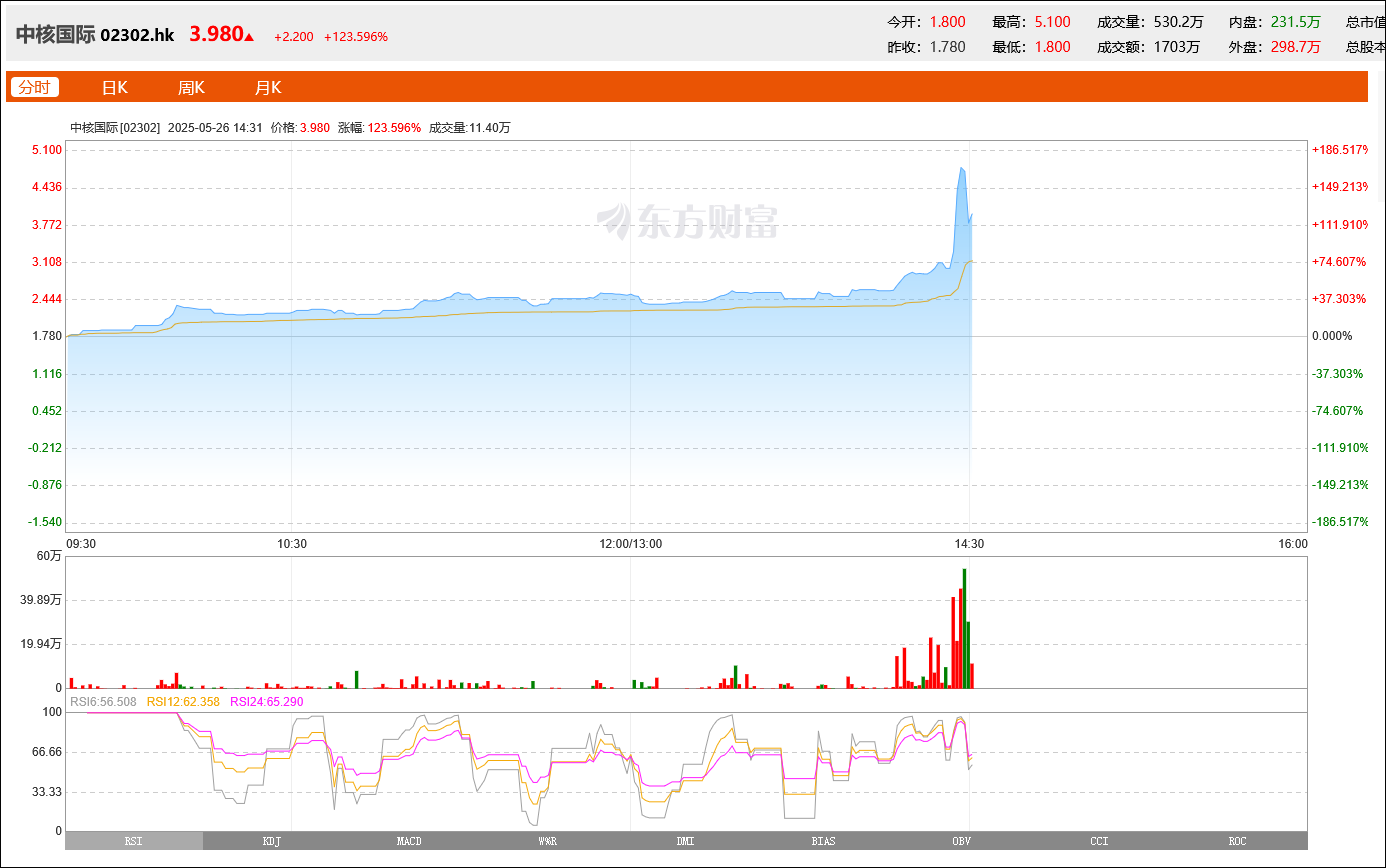
Task: Click the large current price 3.980
Action: 216,34
